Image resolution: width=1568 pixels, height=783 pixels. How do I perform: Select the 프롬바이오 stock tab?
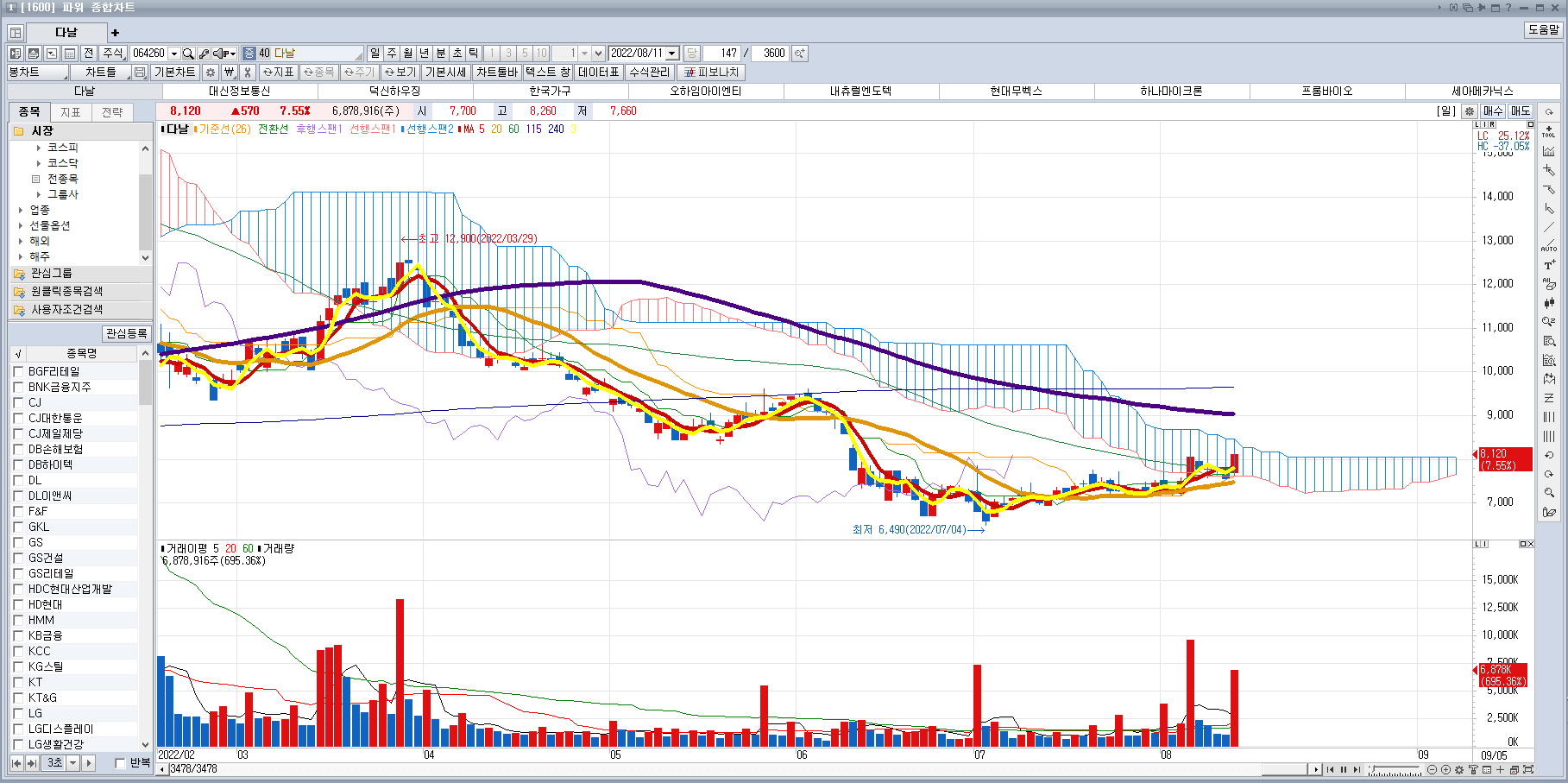(1326, 92)
